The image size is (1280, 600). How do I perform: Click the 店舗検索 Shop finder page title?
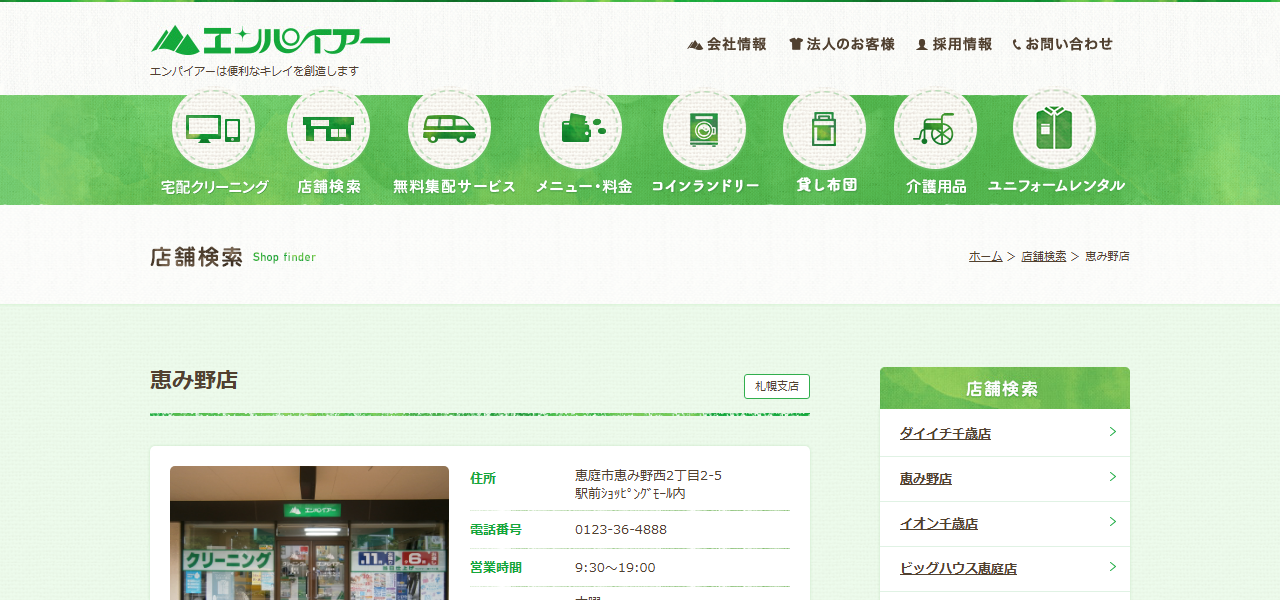coord(233,257)
